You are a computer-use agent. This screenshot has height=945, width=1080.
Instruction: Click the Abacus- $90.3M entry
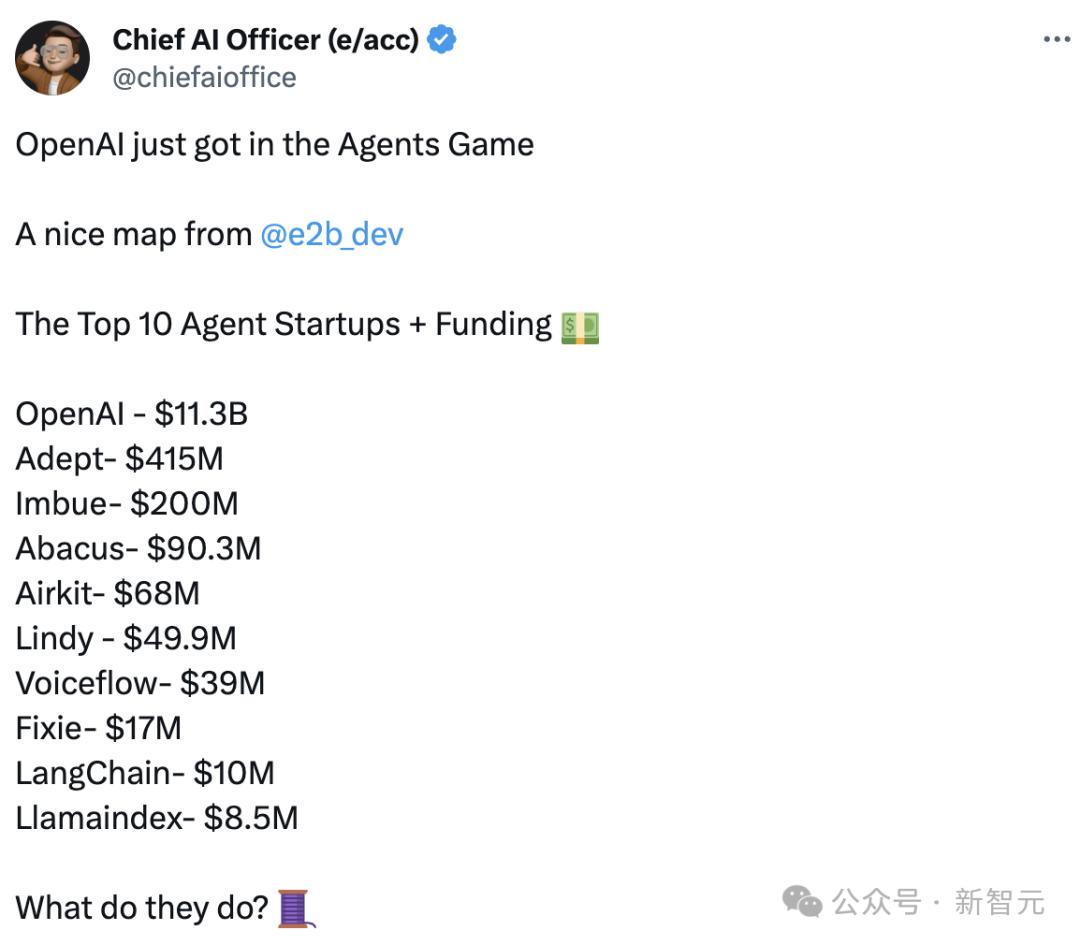138,549
